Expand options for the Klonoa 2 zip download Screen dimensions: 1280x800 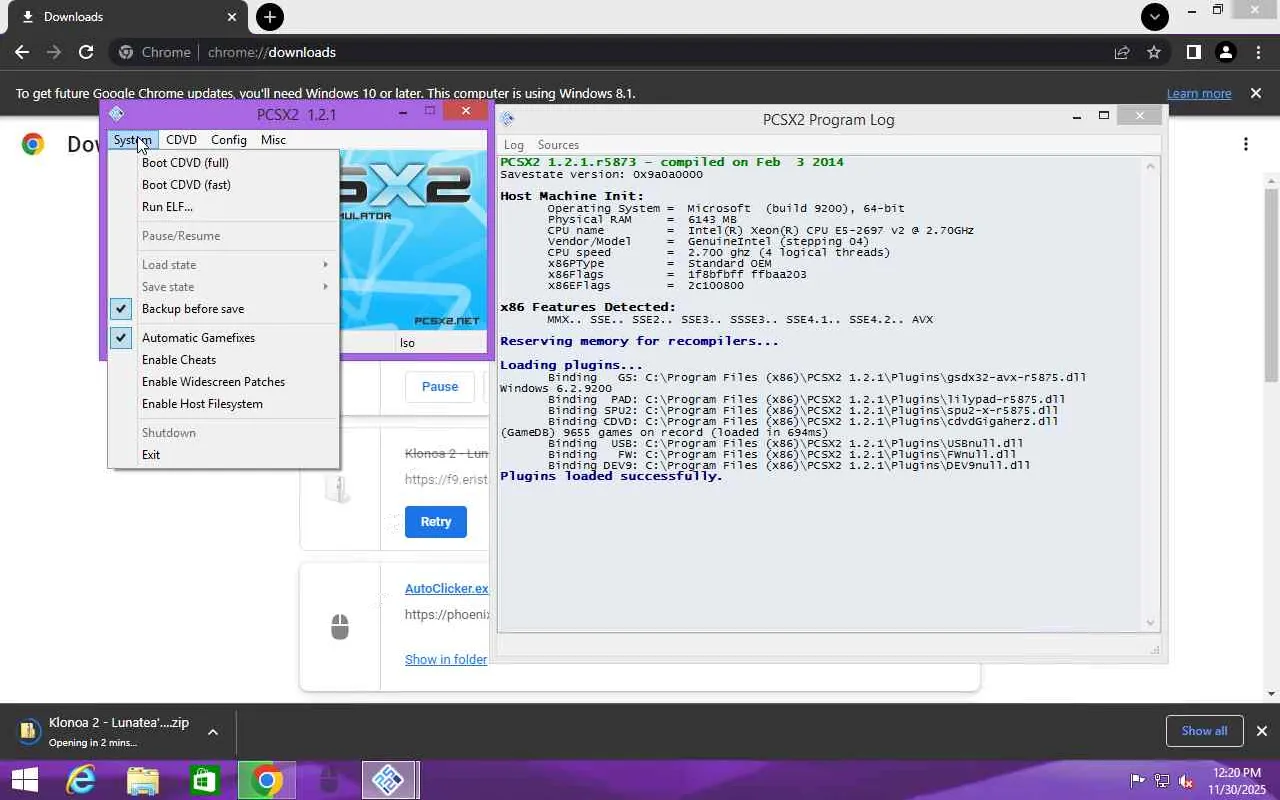point(213,732)
